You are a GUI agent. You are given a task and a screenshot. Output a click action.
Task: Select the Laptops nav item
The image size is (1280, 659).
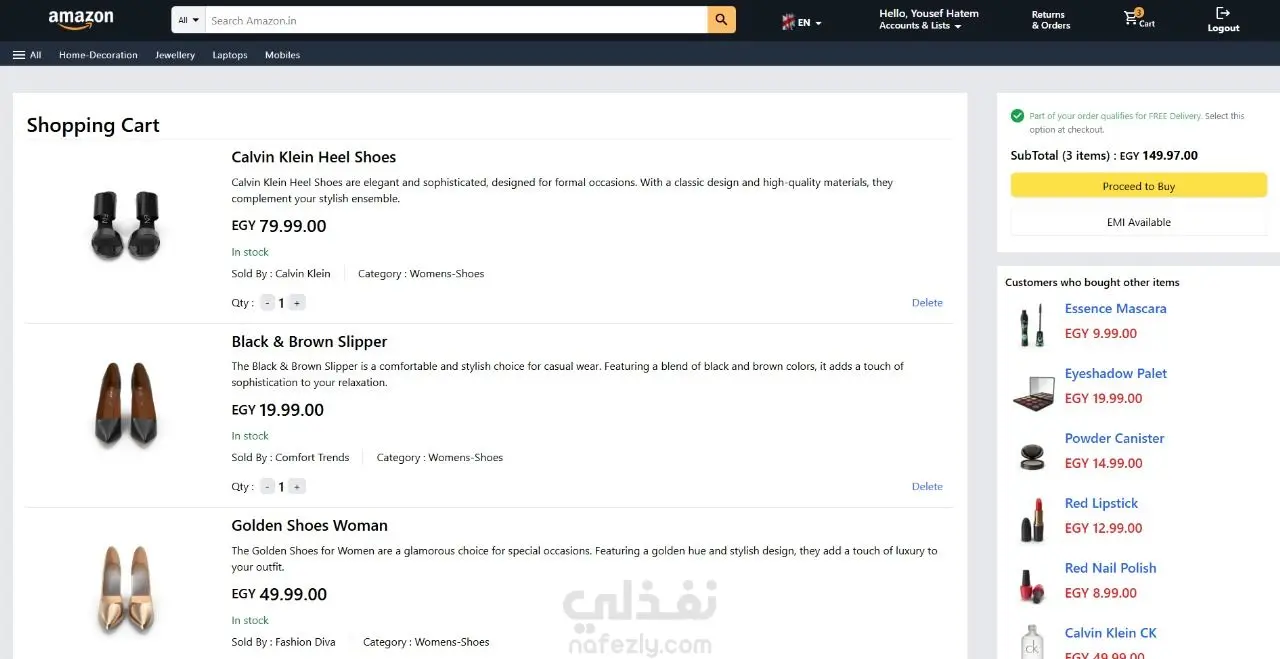tap(230, 55)
